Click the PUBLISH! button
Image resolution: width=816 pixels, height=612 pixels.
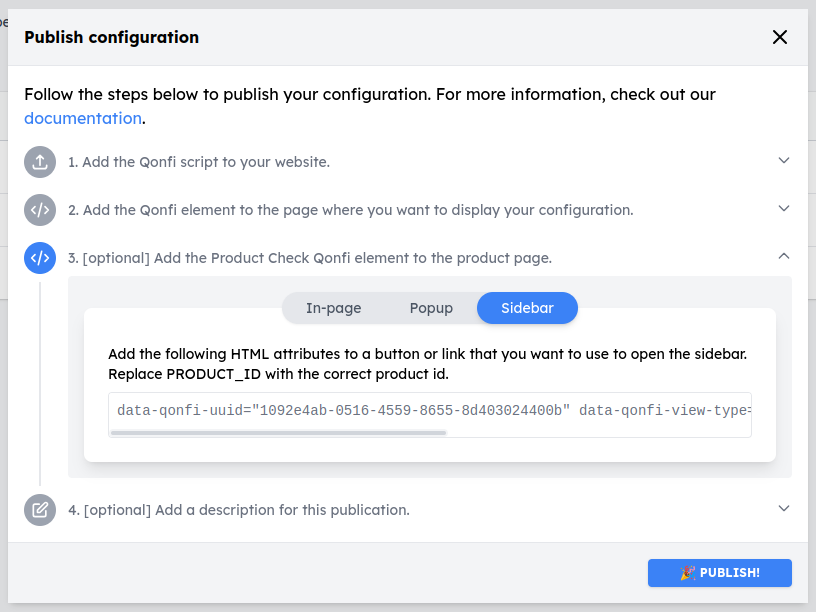[720, 573]
